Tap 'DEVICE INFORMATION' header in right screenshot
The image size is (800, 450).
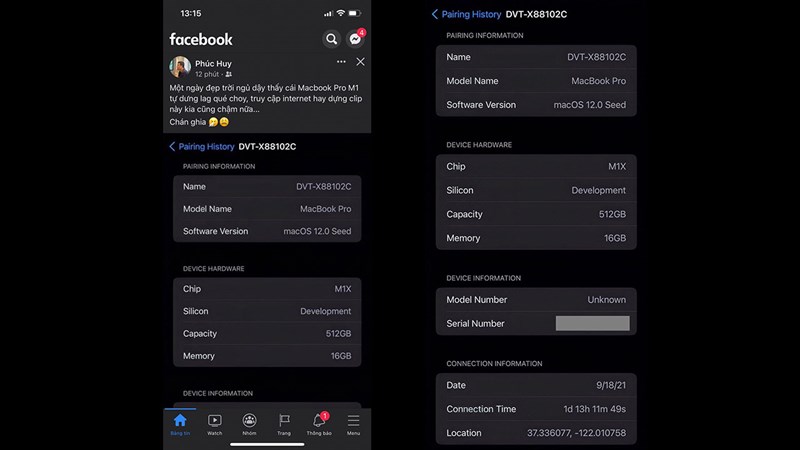pyautogui.click(x=484, y=278)
